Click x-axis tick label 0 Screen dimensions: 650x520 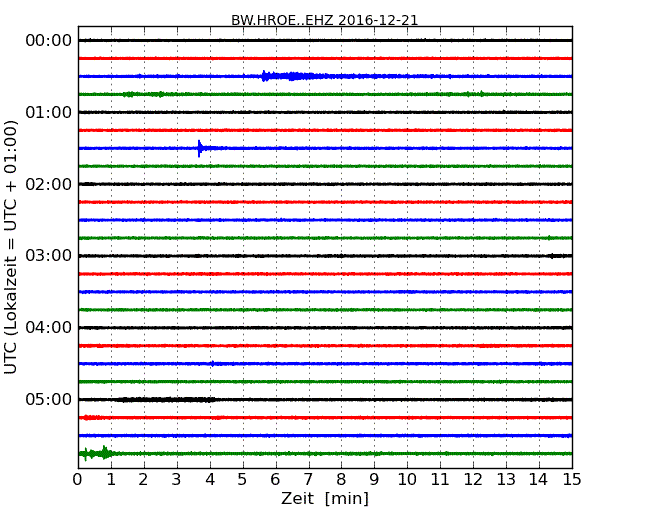[x=78, y=480]
